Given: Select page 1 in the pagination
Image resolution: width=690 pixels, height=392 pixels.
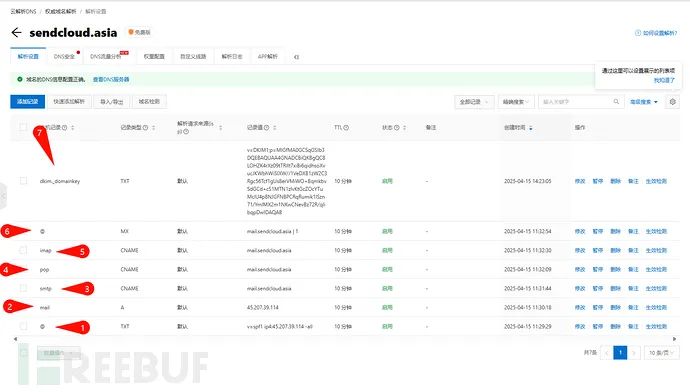Looking at the screenshot, I should [620, 352].
